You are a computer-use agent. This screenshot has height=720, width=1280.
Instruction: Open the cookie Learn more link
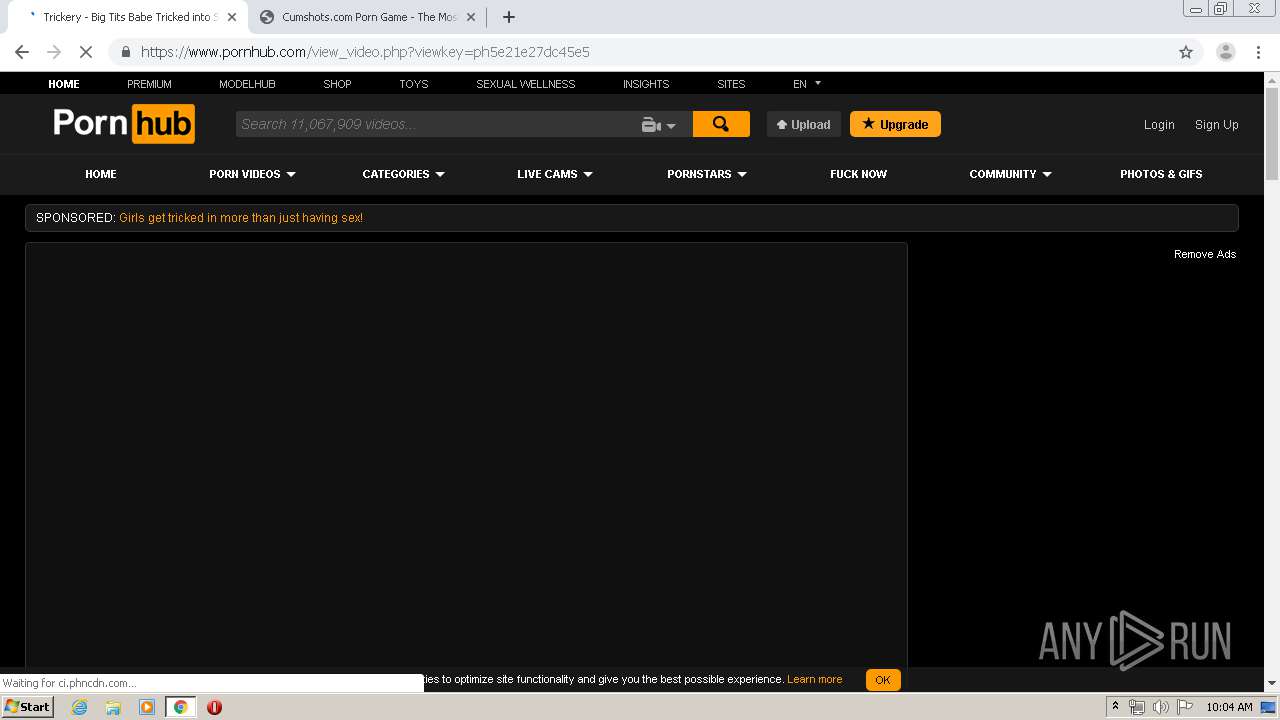pyautogui.click(x=815, y=679)
